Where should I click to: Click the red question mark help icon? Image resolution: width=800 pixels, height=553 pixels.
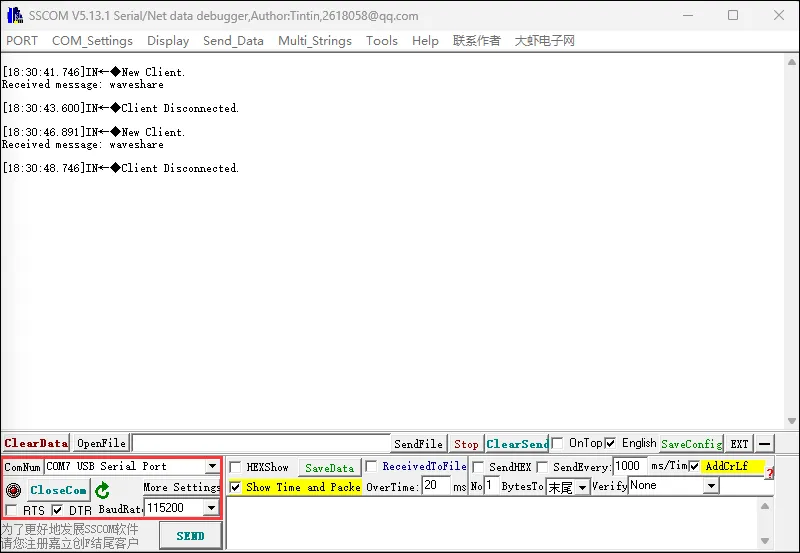(x=770, y=472)
